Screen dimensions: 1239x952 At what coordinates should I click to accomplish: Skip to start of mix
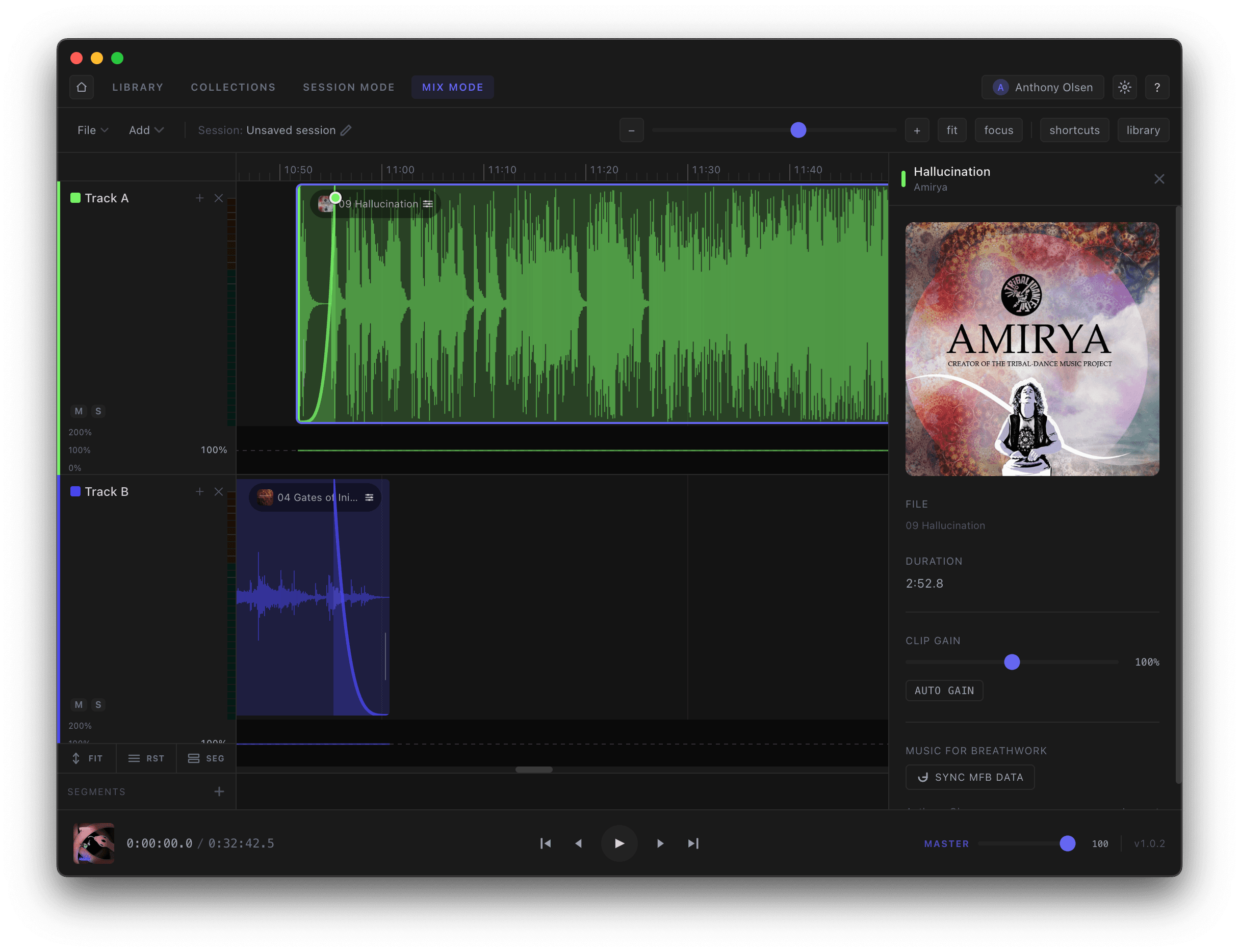[x=546, y=843]
